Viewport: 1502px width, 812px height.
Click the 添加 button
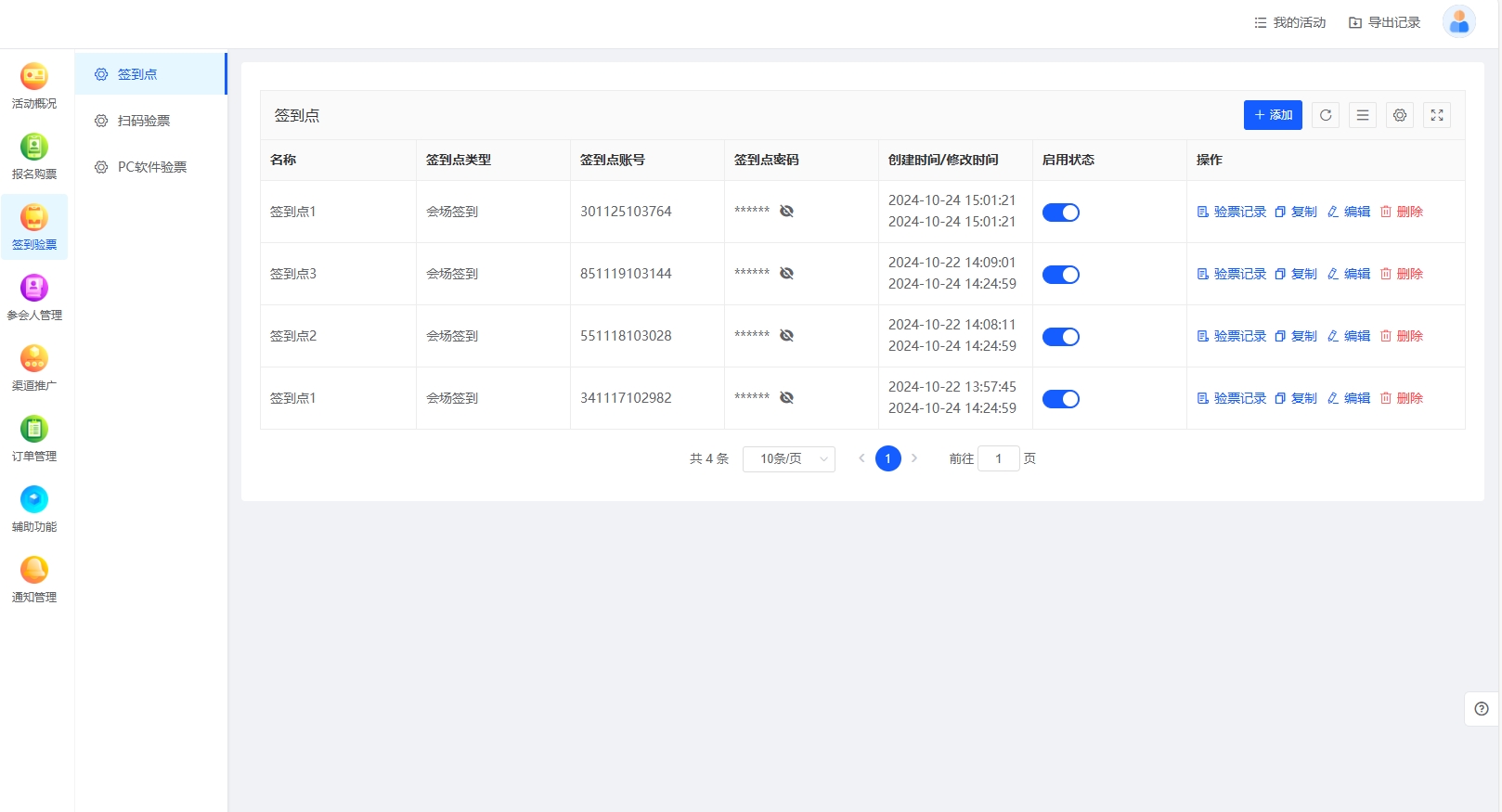pos(1273,115)
